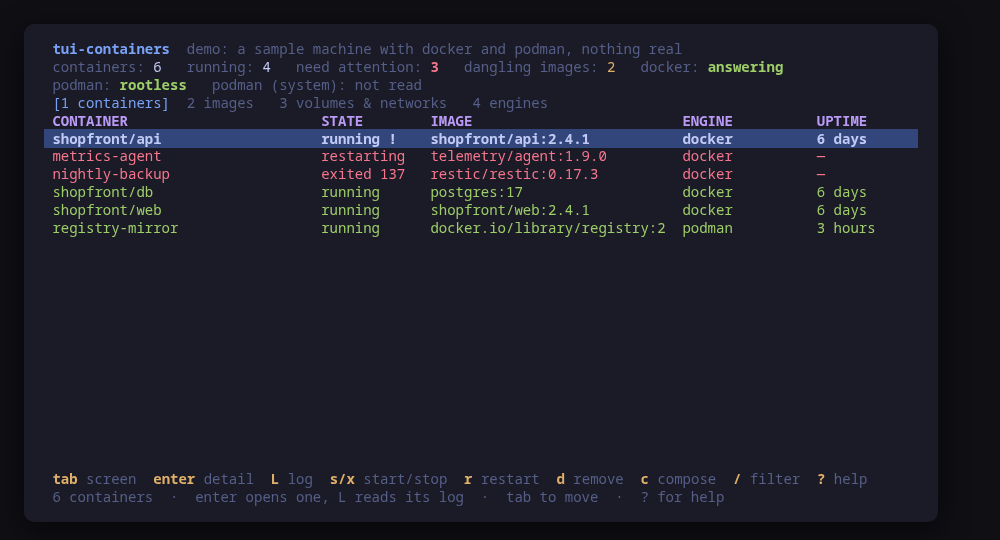1000x540 pixels.
Task: Select the registry-mirror container row
Action: tap(481, 228)
